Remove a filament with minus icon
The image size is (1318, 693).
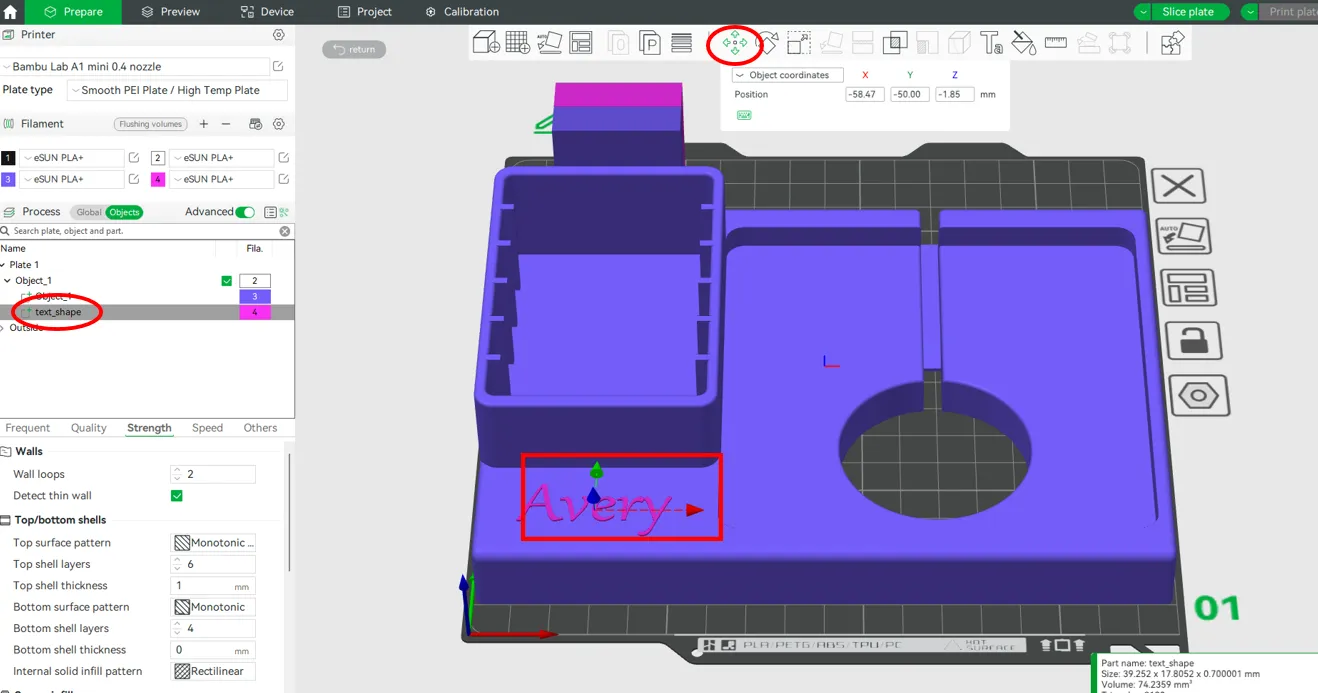click(x=226, y=124)
